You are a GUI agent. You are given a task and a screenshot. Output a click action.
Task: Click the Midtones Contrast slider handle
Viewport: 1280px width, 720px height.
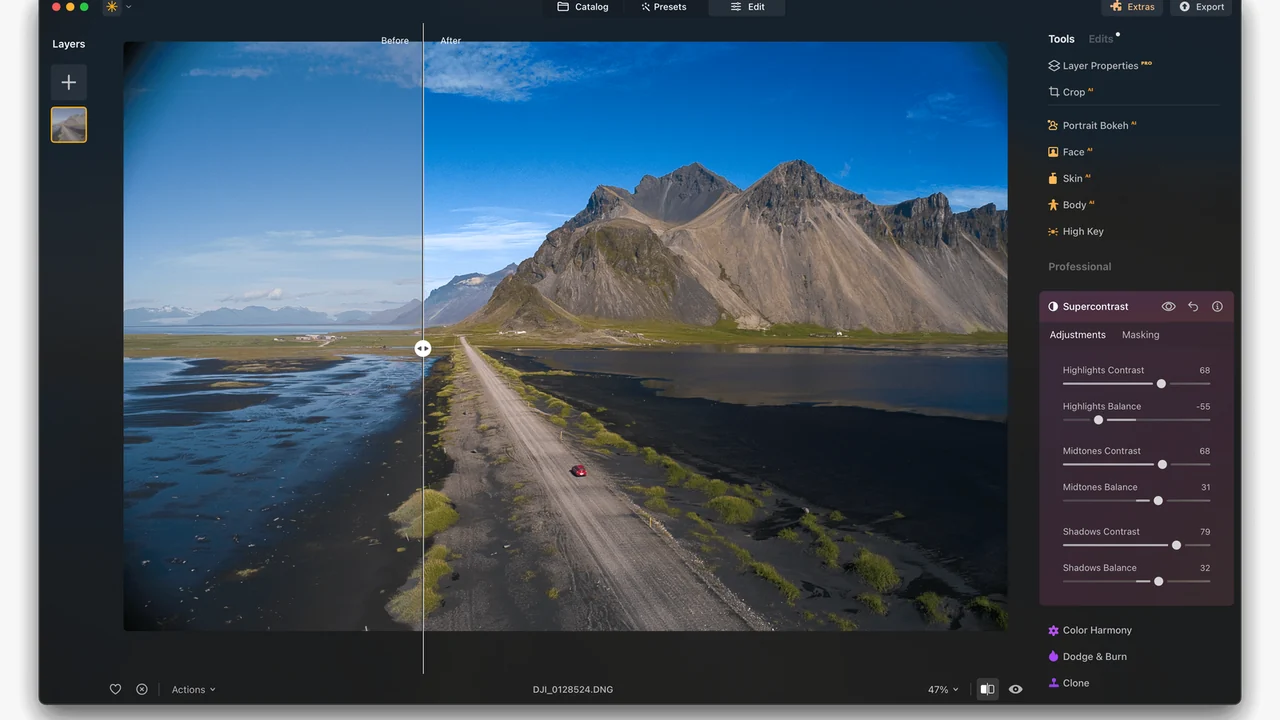(1162, 465)
